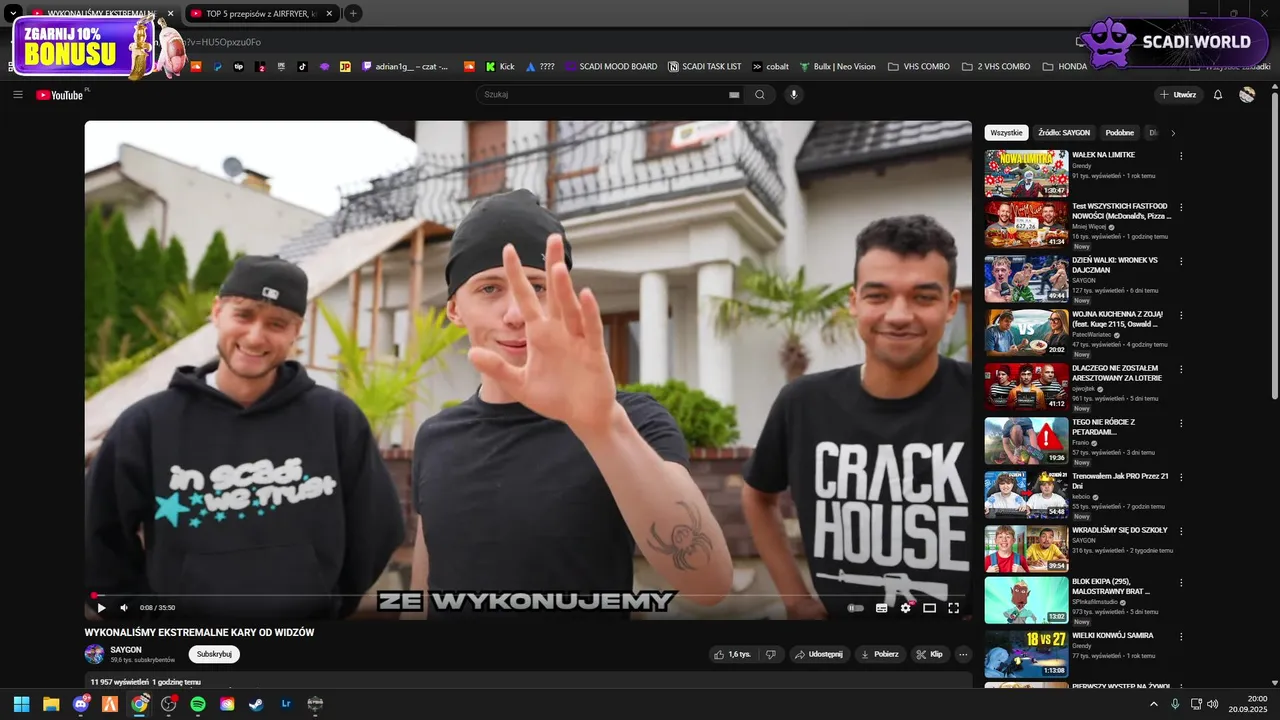Open SAYGON channel name link
The image size is (1280, 720).
(x=126, y=649)
